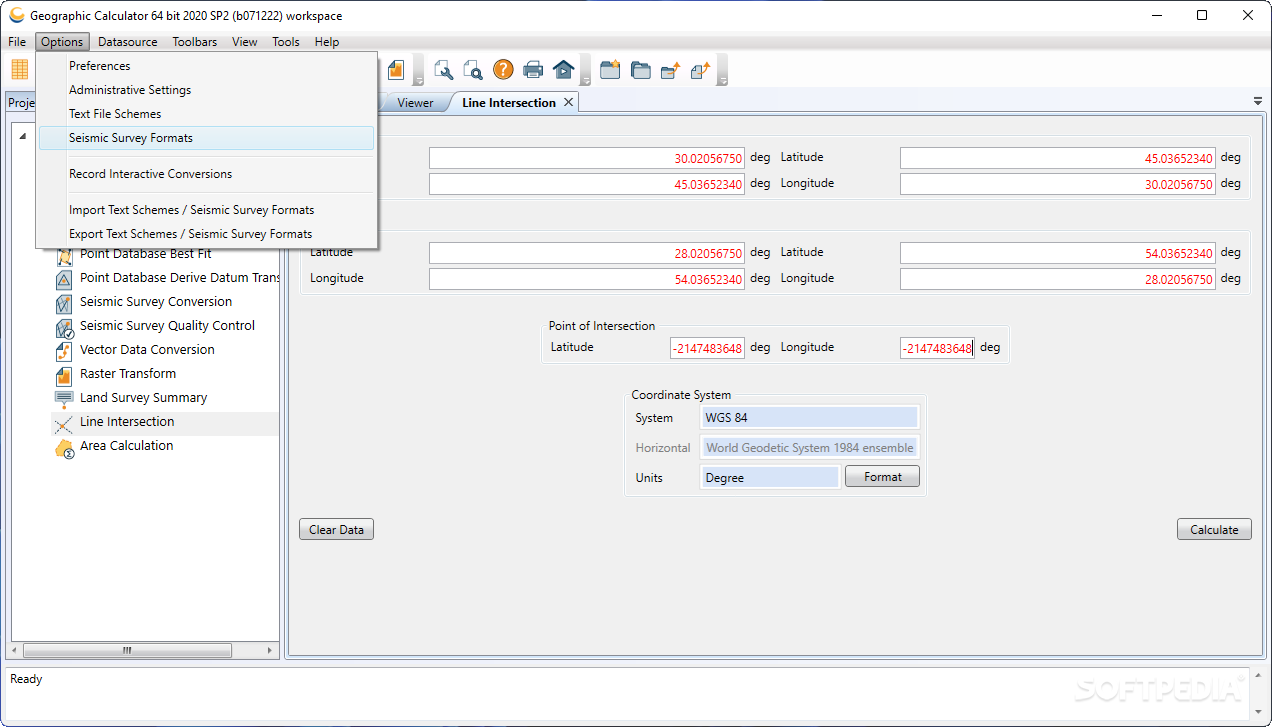
Task: Click the raster document toolbar icon
Action: [x=397, y=69]
